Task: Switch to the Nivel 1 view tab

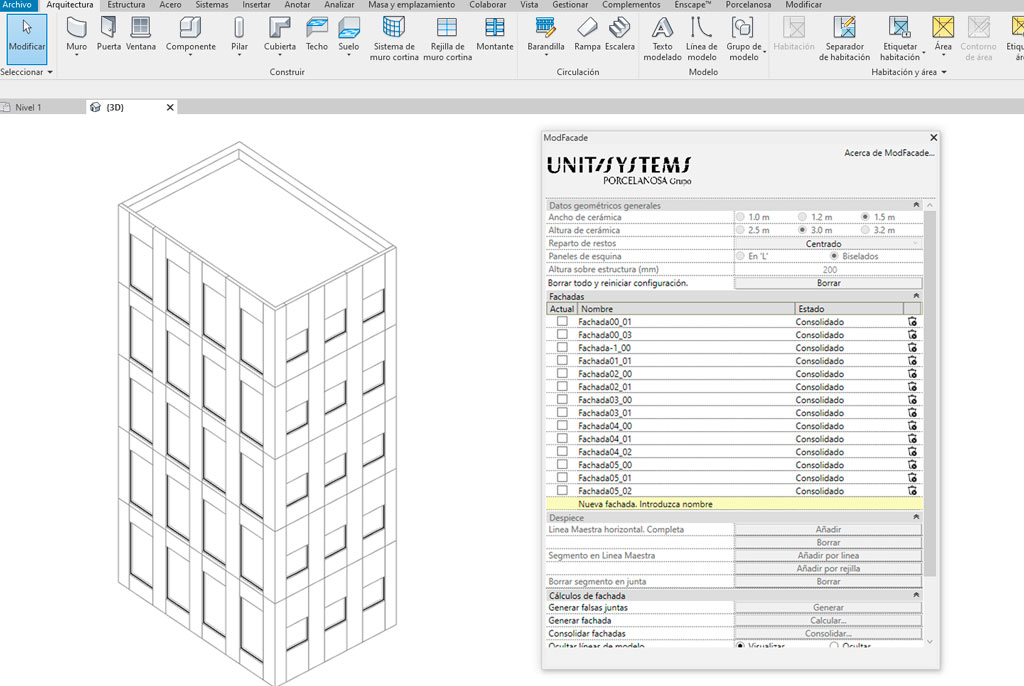Action: (28, 107)
